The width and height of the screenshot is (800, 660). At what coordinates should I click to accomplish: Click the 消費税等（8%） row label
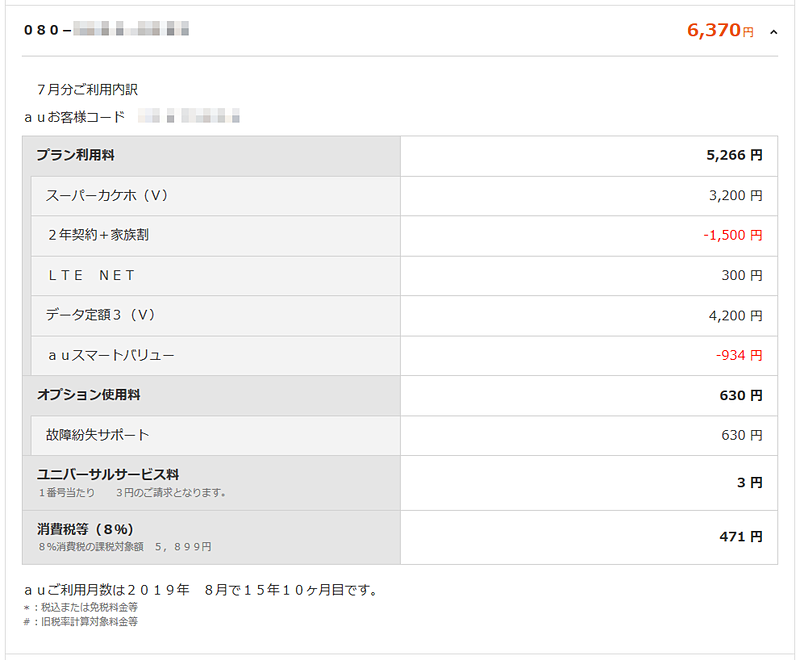click(x=85, y=529)
